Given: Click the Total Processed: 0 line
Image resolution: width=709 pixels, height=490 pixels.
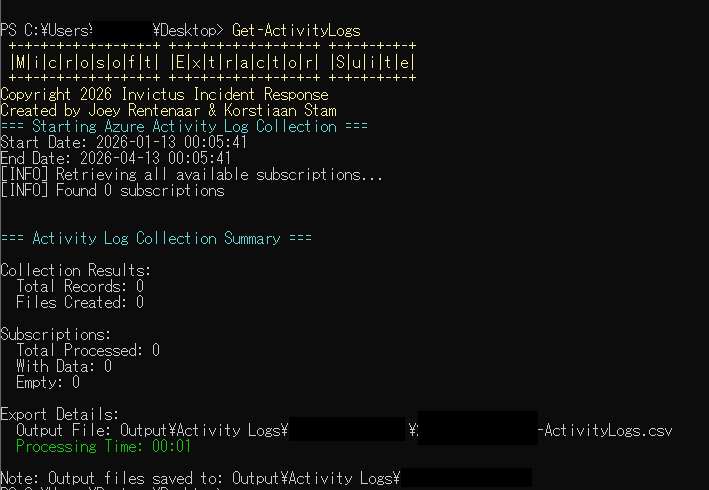Looking at the screenshot, I should (88, 351).
